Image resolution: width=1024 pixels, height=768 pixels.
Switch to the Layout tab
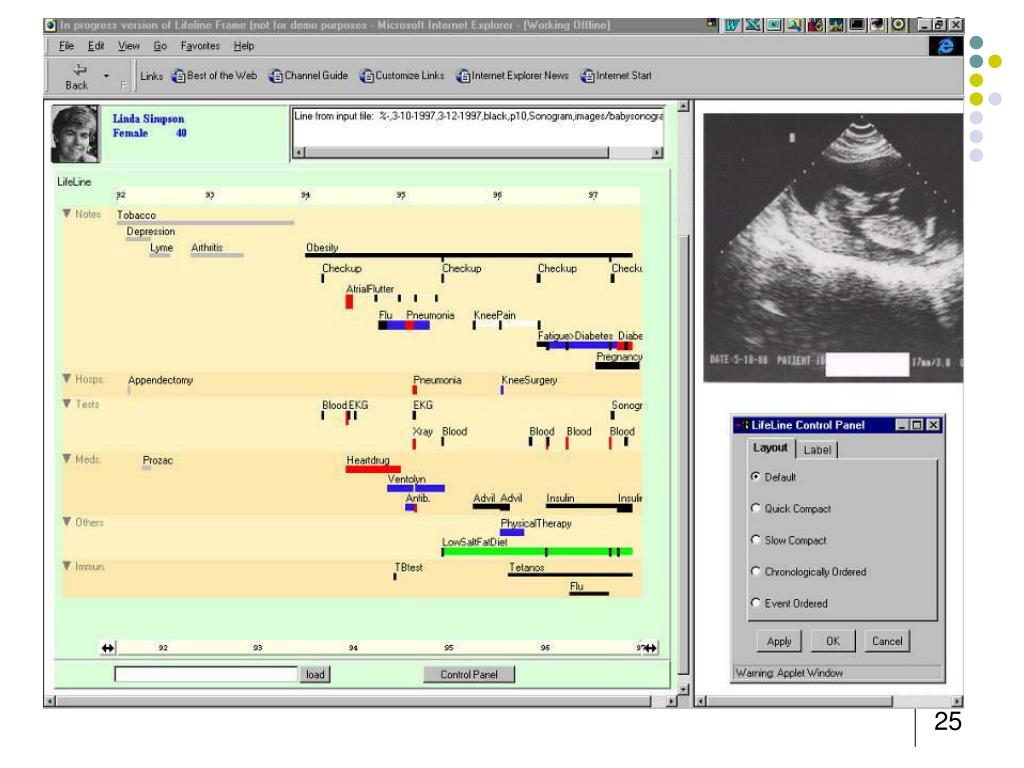(x=771, y=448)
